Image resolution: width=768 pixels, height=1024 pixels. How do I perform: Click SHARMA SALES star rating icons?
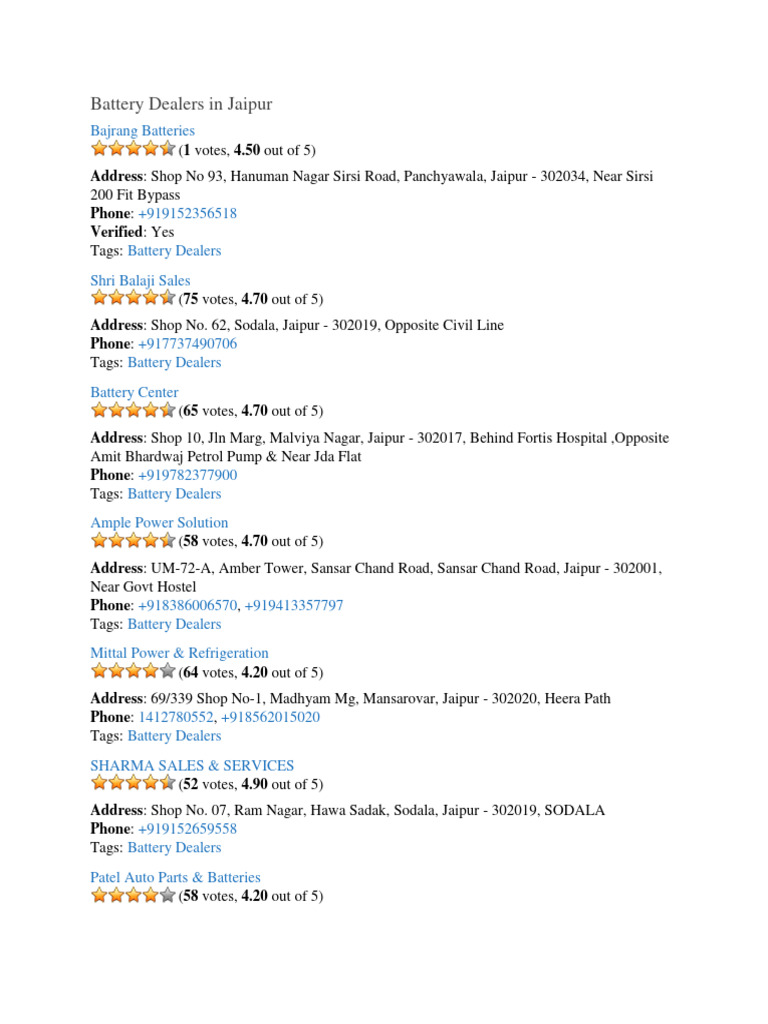[x=133, y=783]
